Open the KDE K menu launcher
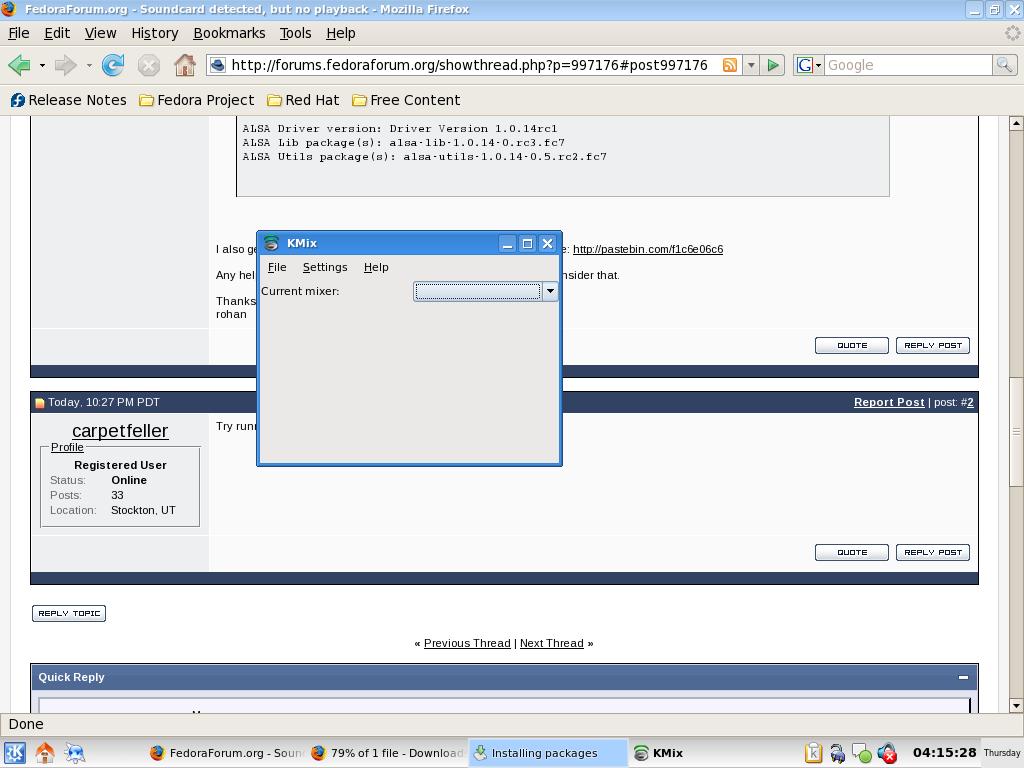Screen dimensions: 1024x768 click(14, 753)
